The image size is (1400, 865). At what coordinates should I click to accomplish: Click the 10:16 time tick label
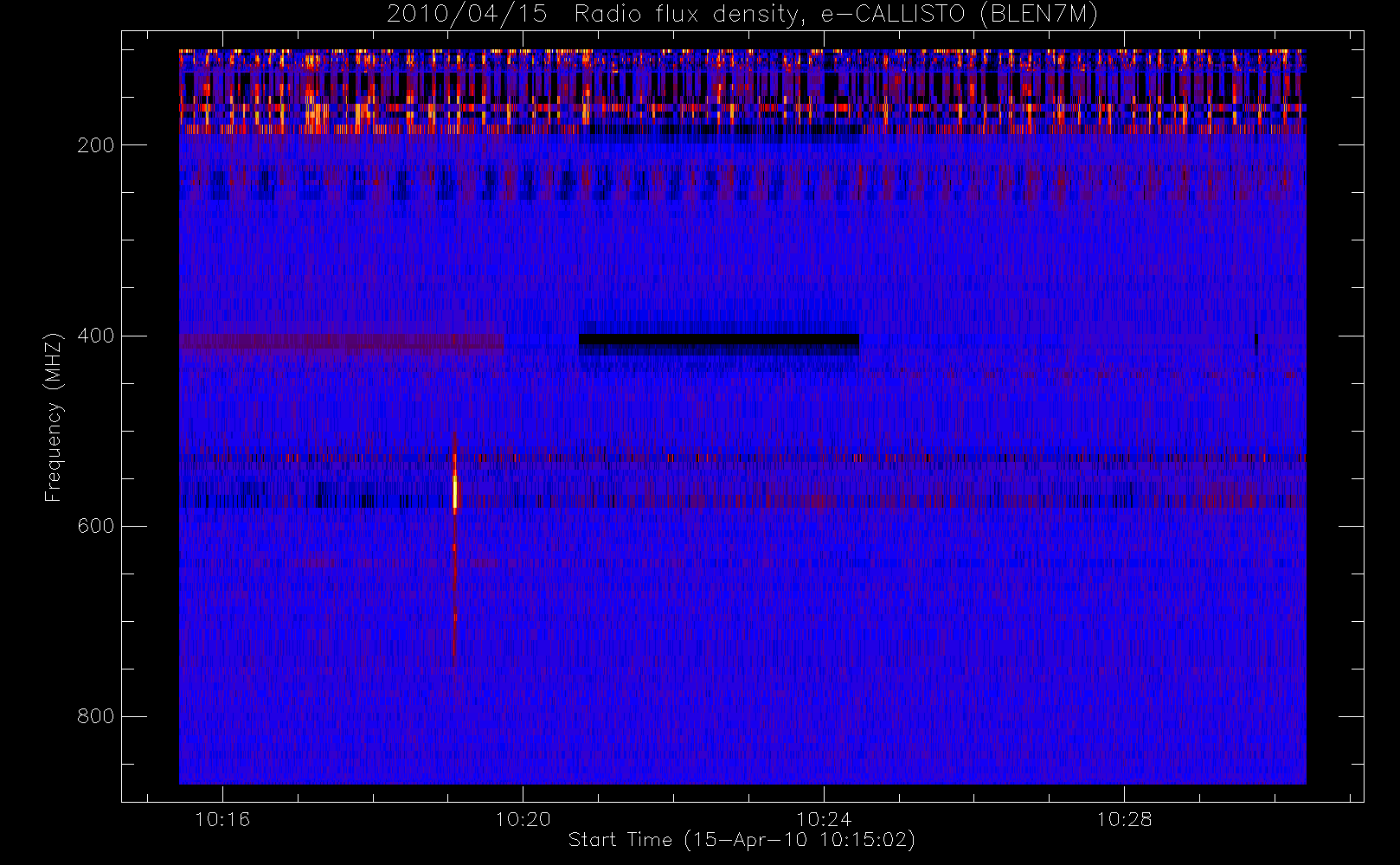222,818
